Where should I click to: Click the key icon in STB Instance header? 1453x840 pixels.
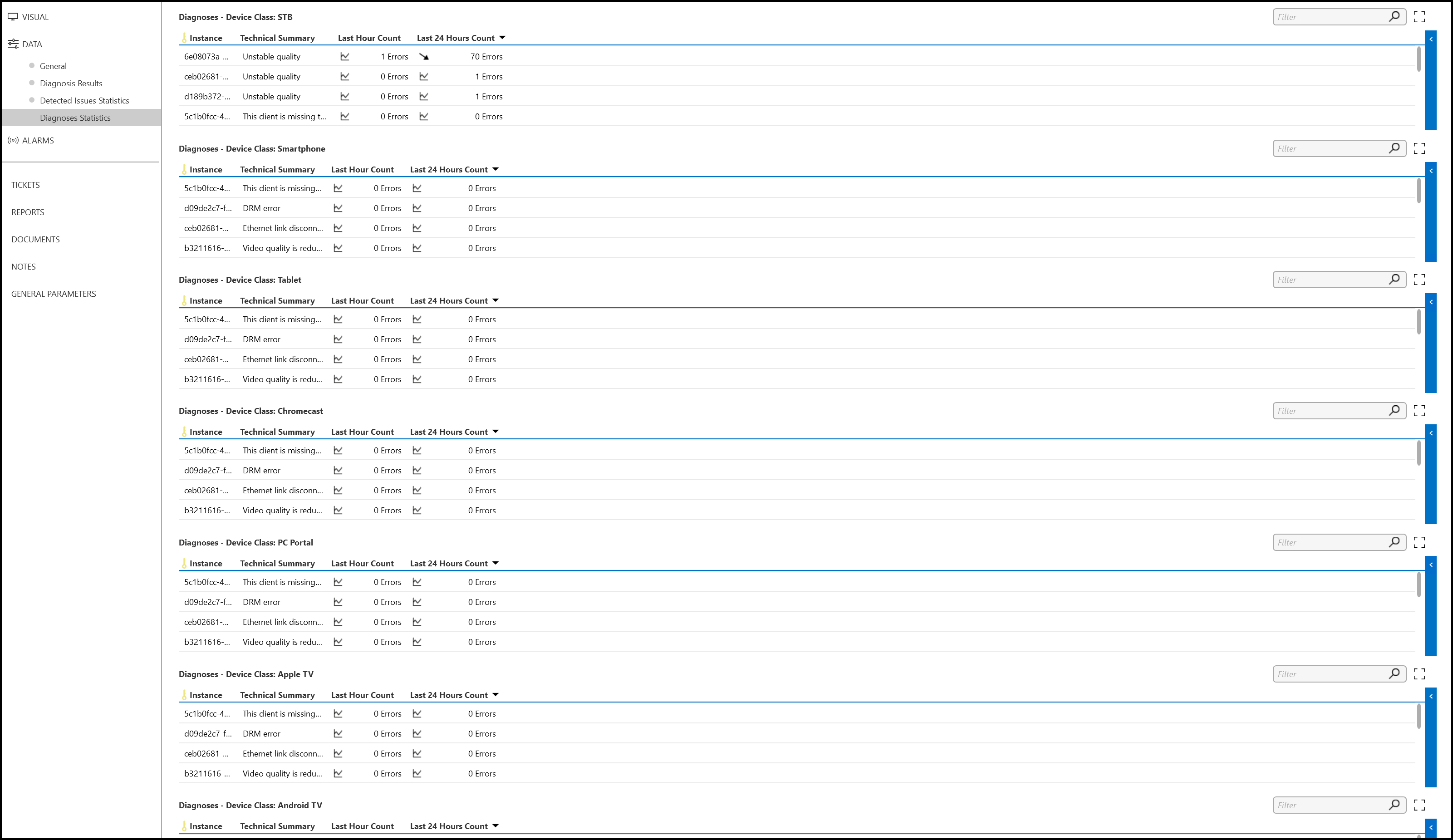click(184, 38)
